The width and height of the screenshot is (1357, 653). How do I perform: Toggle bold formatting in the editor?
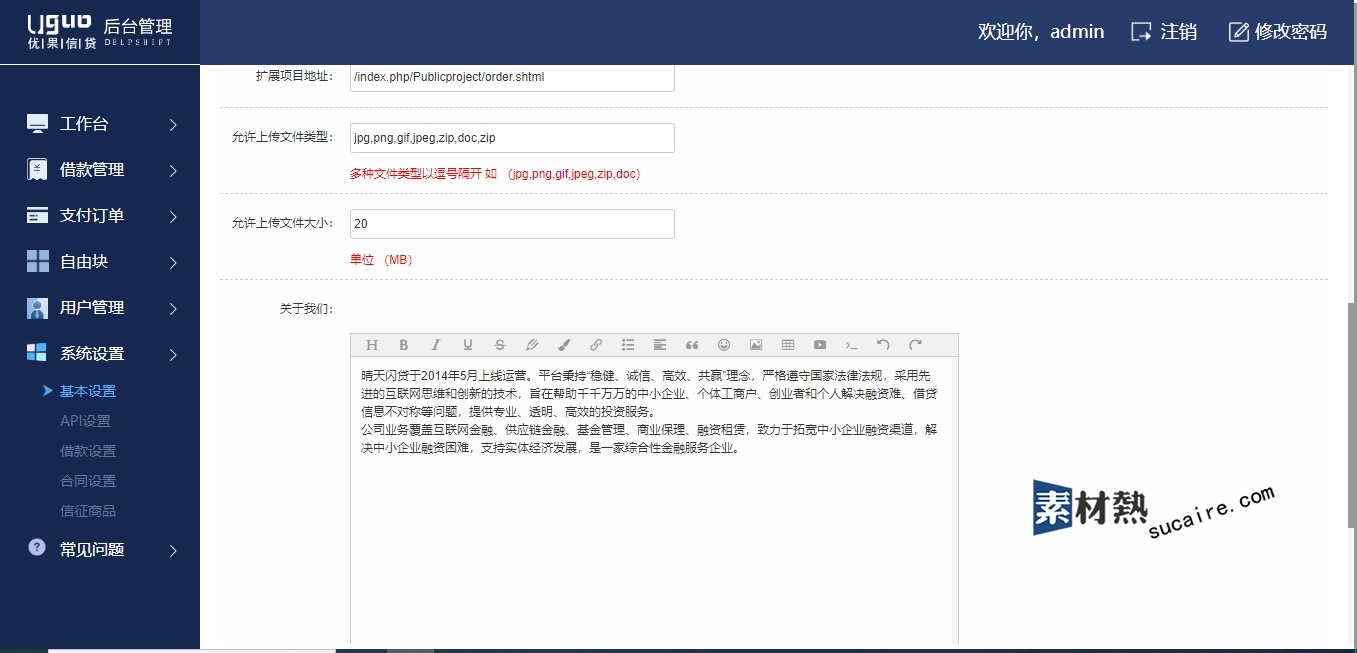(x=404, y=345)
